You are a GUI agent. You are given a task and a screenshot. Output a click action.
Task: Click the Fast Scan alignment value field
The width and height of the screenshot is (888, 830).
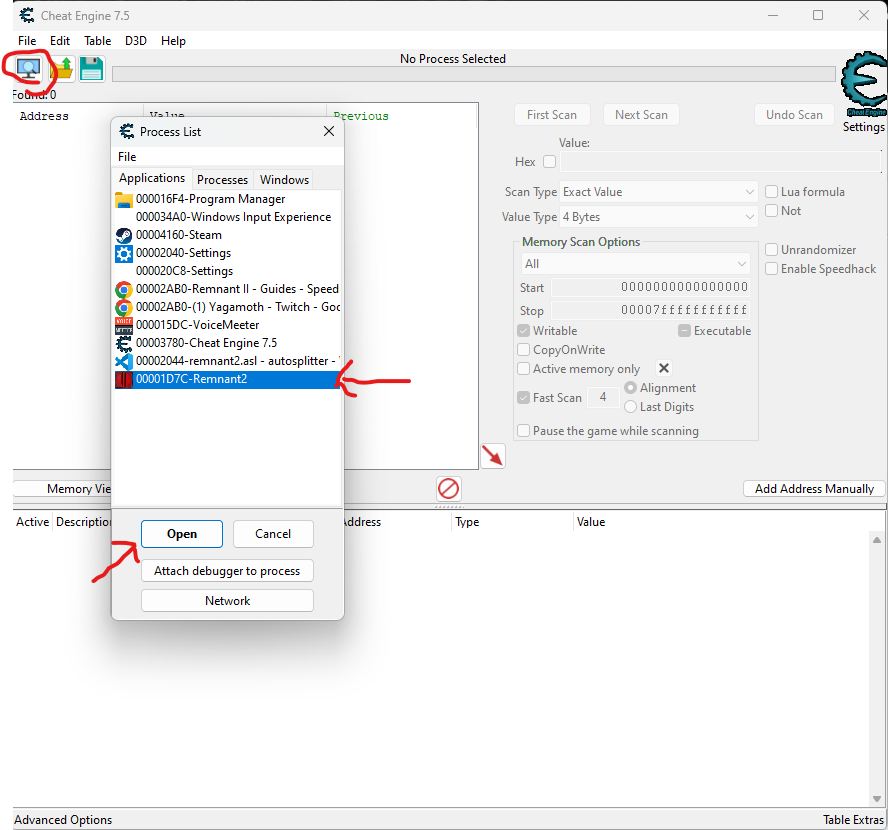coord(603,397)
